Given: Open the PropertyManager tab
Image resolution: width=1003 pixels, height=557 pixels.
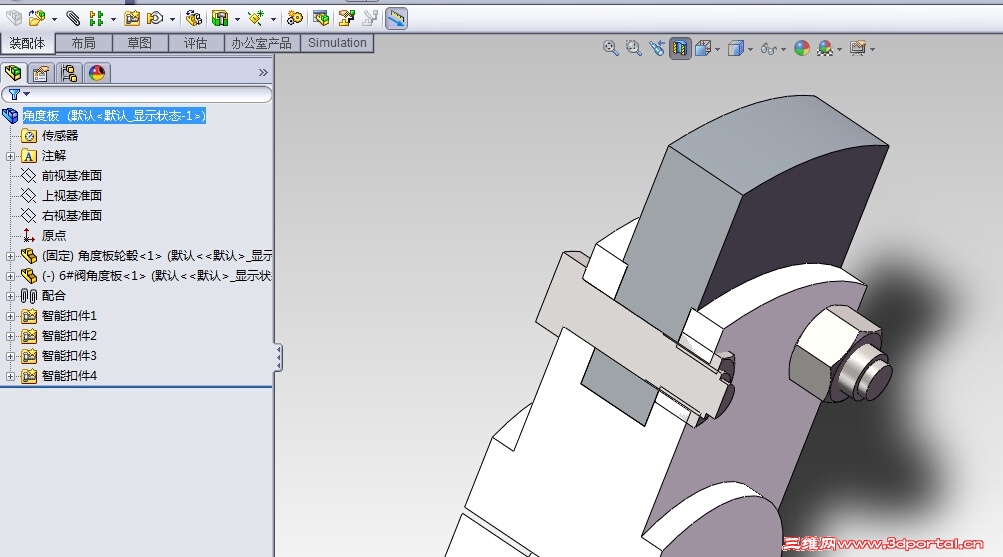Looking at the screenshot, I should pyautogui.click(x=41, y=73).
